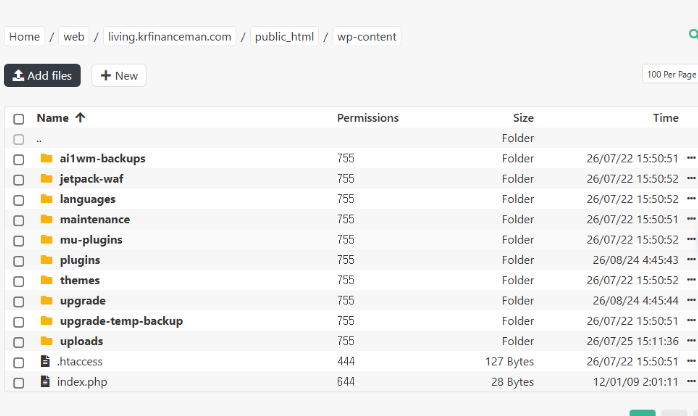Screen dimensions: 698x416
Task: Open the three-dot menu for ai1wm-backups
Action: 691,158
